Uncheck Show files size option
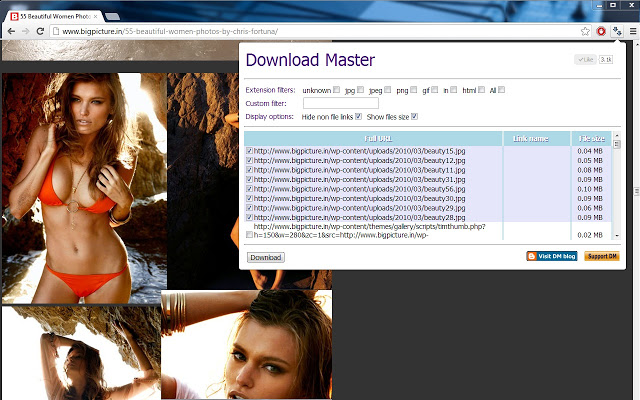 (414, 117)
